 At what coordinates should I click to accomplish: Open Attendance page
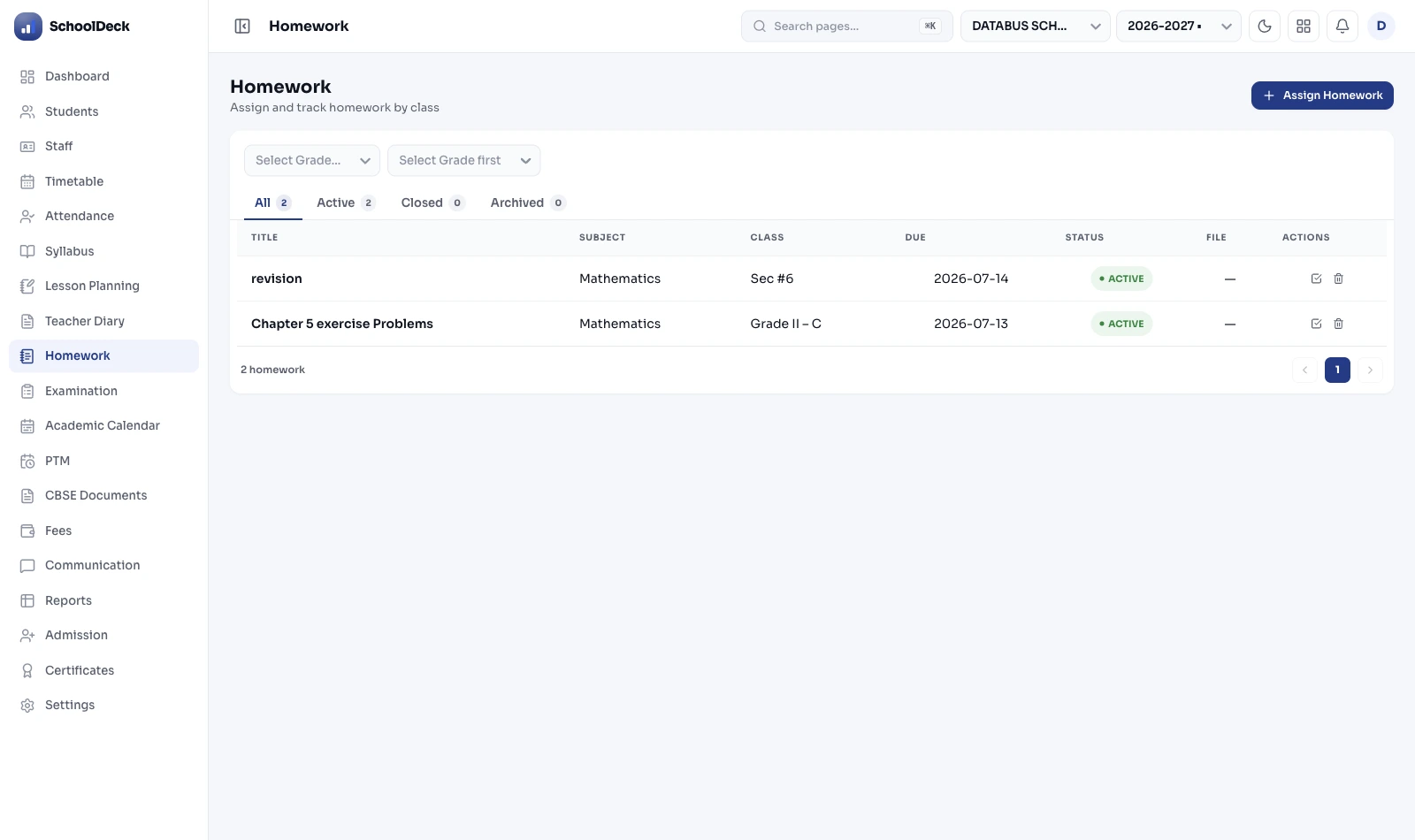103,217
